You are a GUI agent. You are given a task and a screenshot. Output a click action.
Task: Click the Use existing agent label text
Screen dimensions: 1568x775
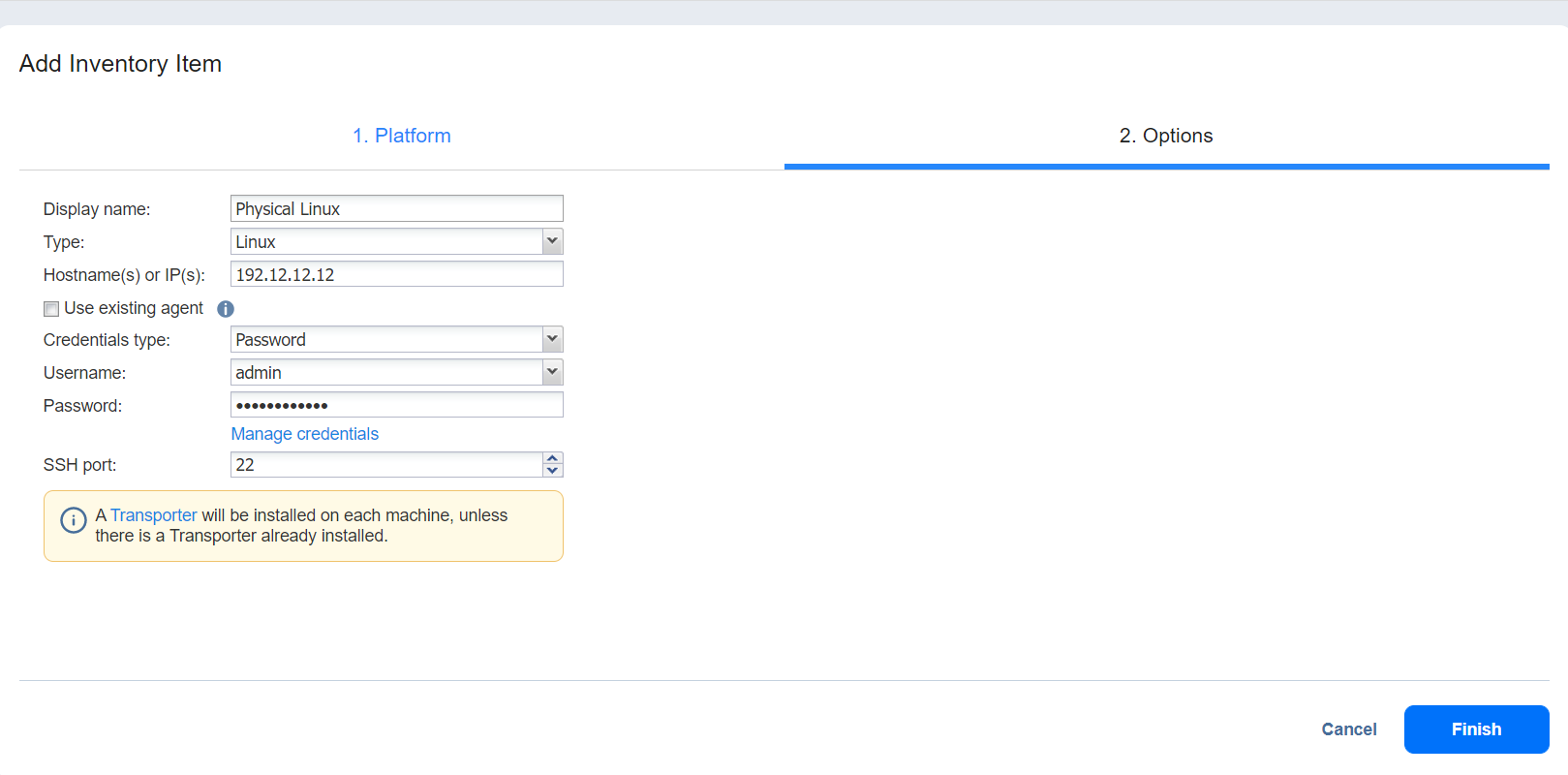pos(134,308)
